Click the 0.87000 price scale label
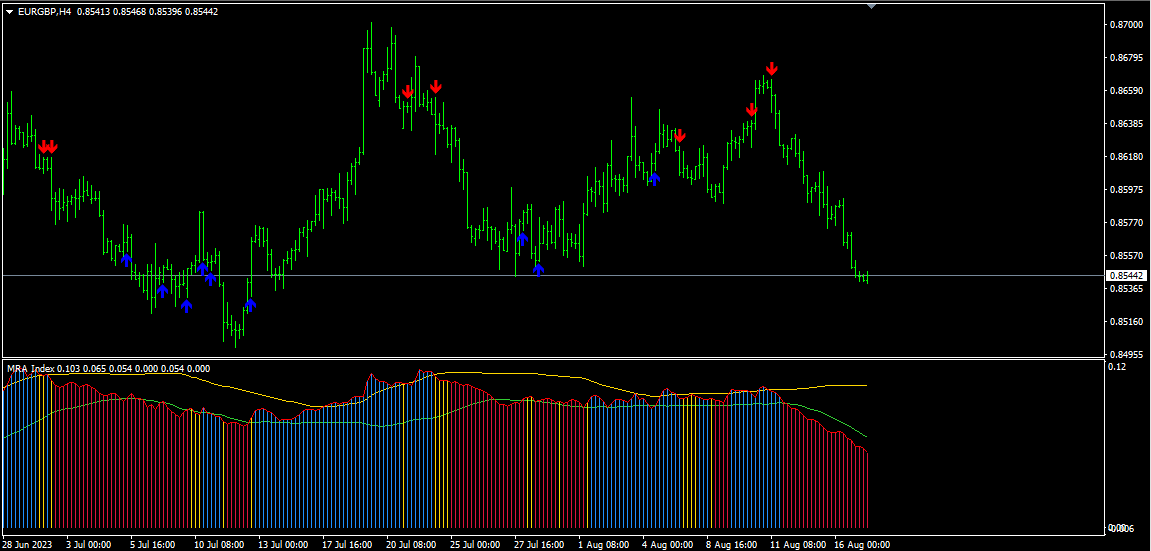 (x=1127, y=24)
